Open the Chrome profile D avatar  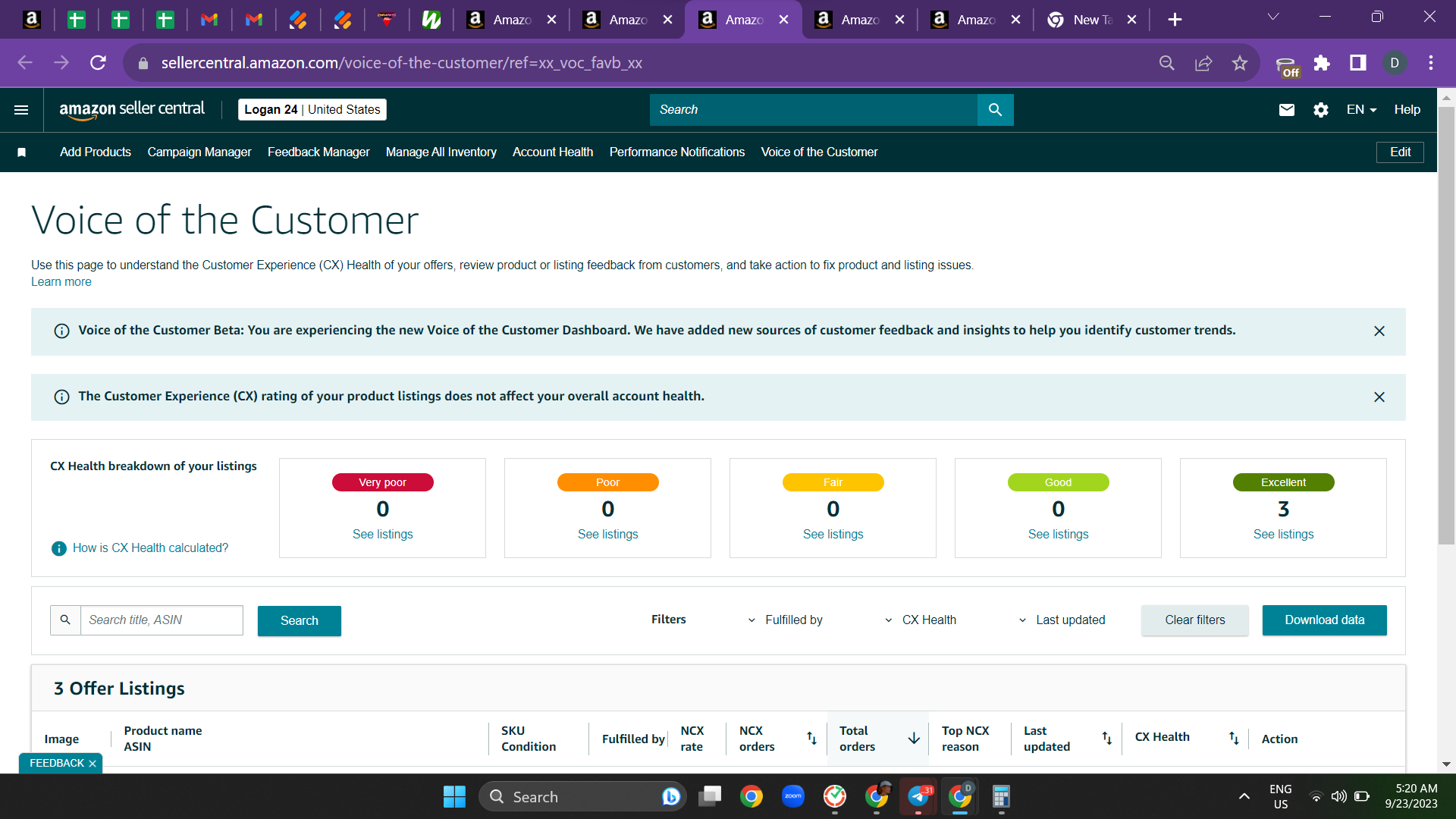pos(1395,63)
